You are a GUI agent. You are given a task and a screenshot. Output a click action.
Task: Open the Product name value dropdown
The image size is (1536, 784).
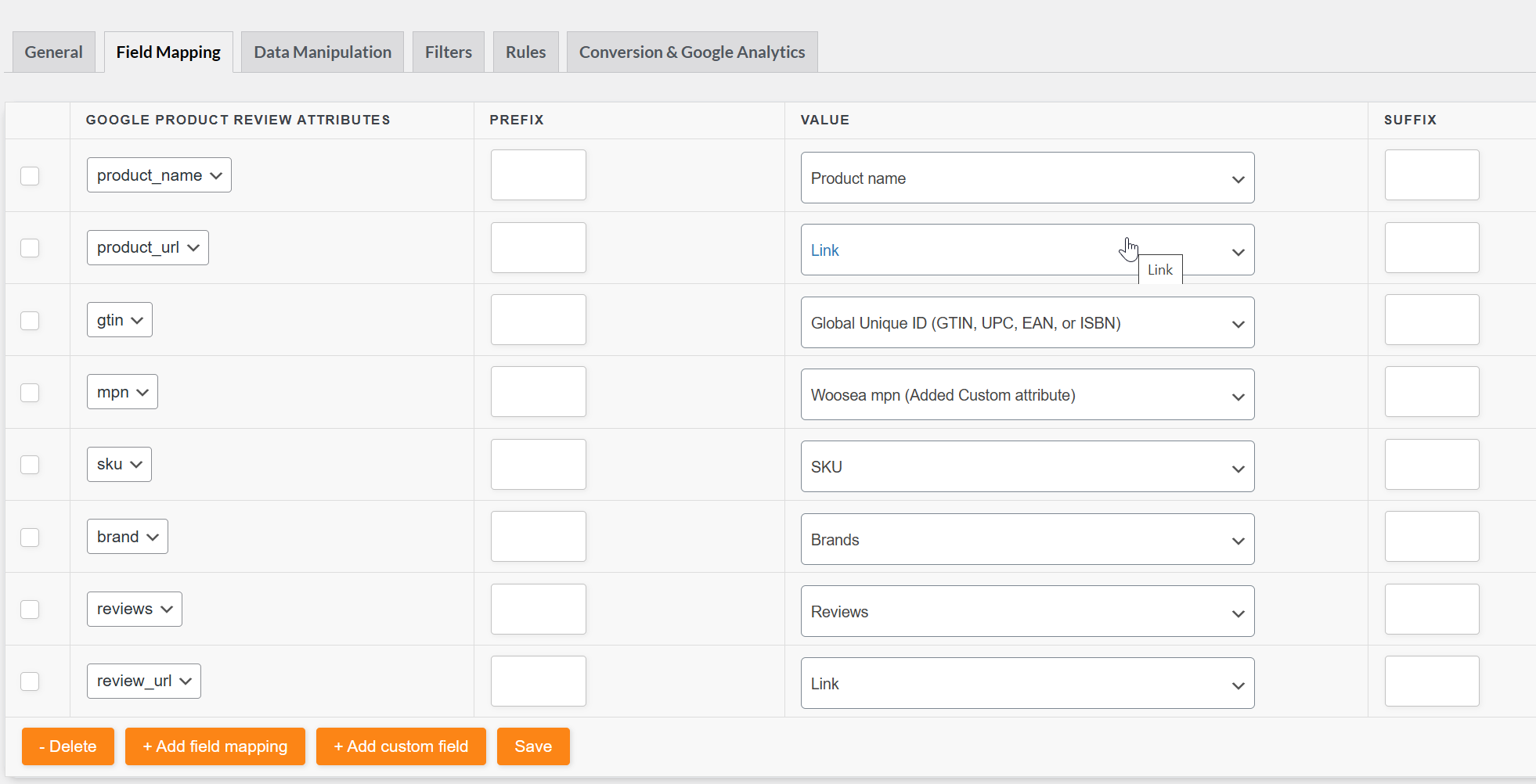(x=1027, y=178)
